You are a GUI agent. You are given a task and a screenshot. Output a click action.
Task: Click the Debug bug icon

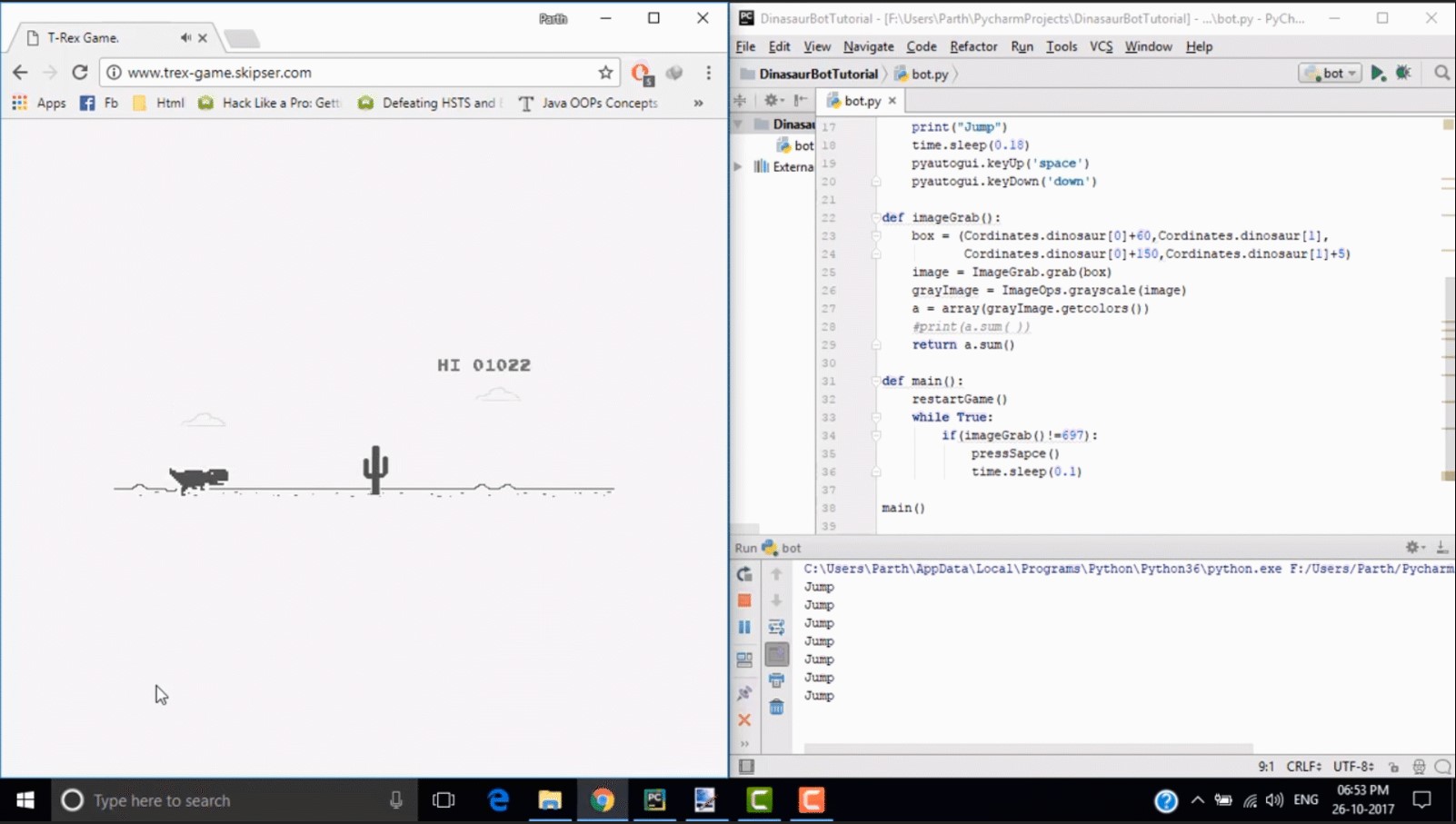(1403, 74)
